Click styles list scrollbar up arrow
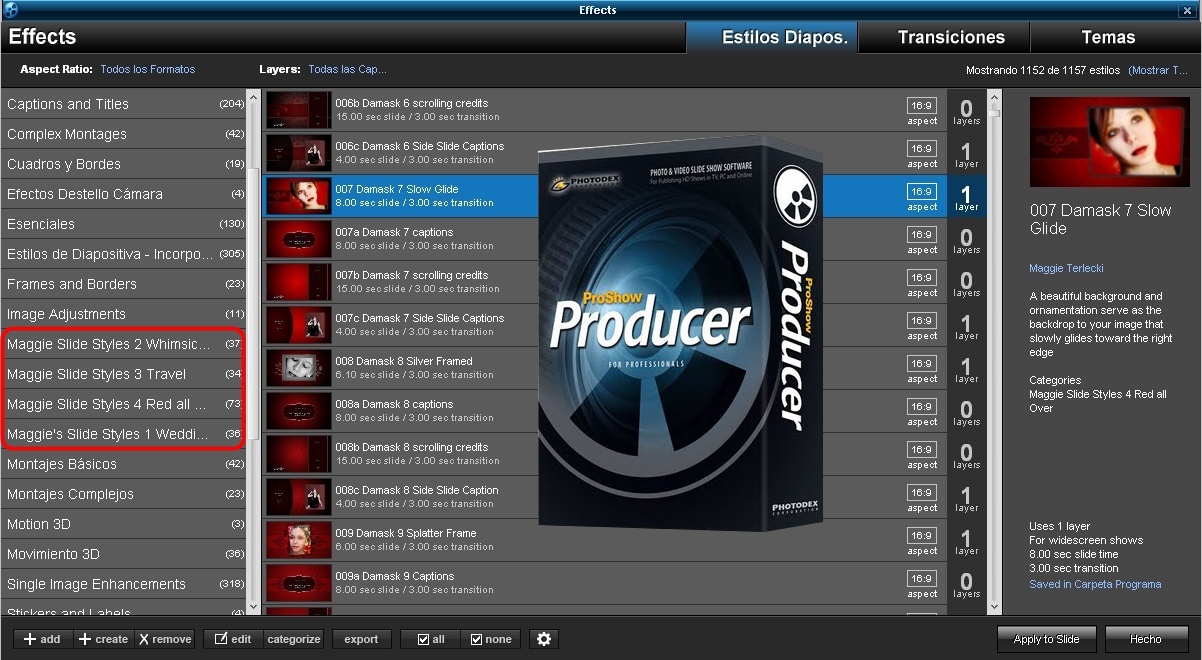The width and height of the screenshot is (1202, 660). click(994, 97)
